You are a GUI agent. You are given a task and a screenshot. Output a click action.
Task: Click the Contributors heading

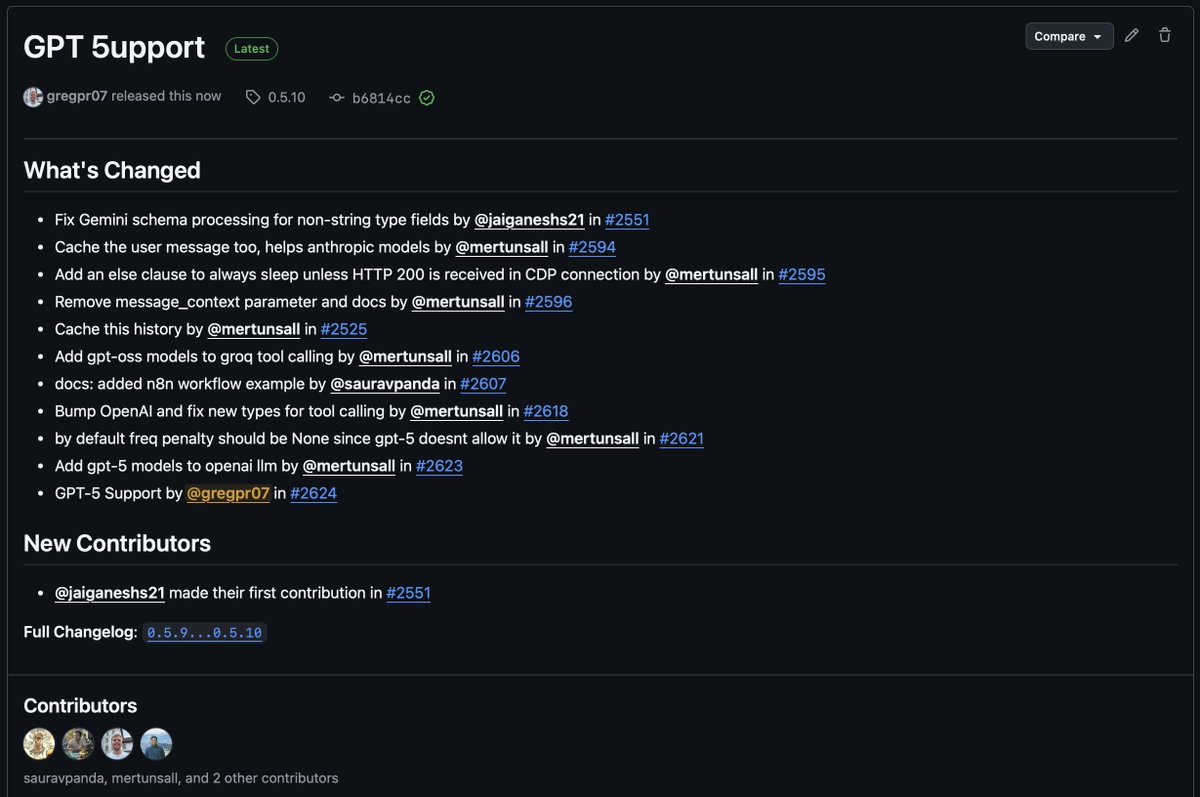click(x=80, y=706)
